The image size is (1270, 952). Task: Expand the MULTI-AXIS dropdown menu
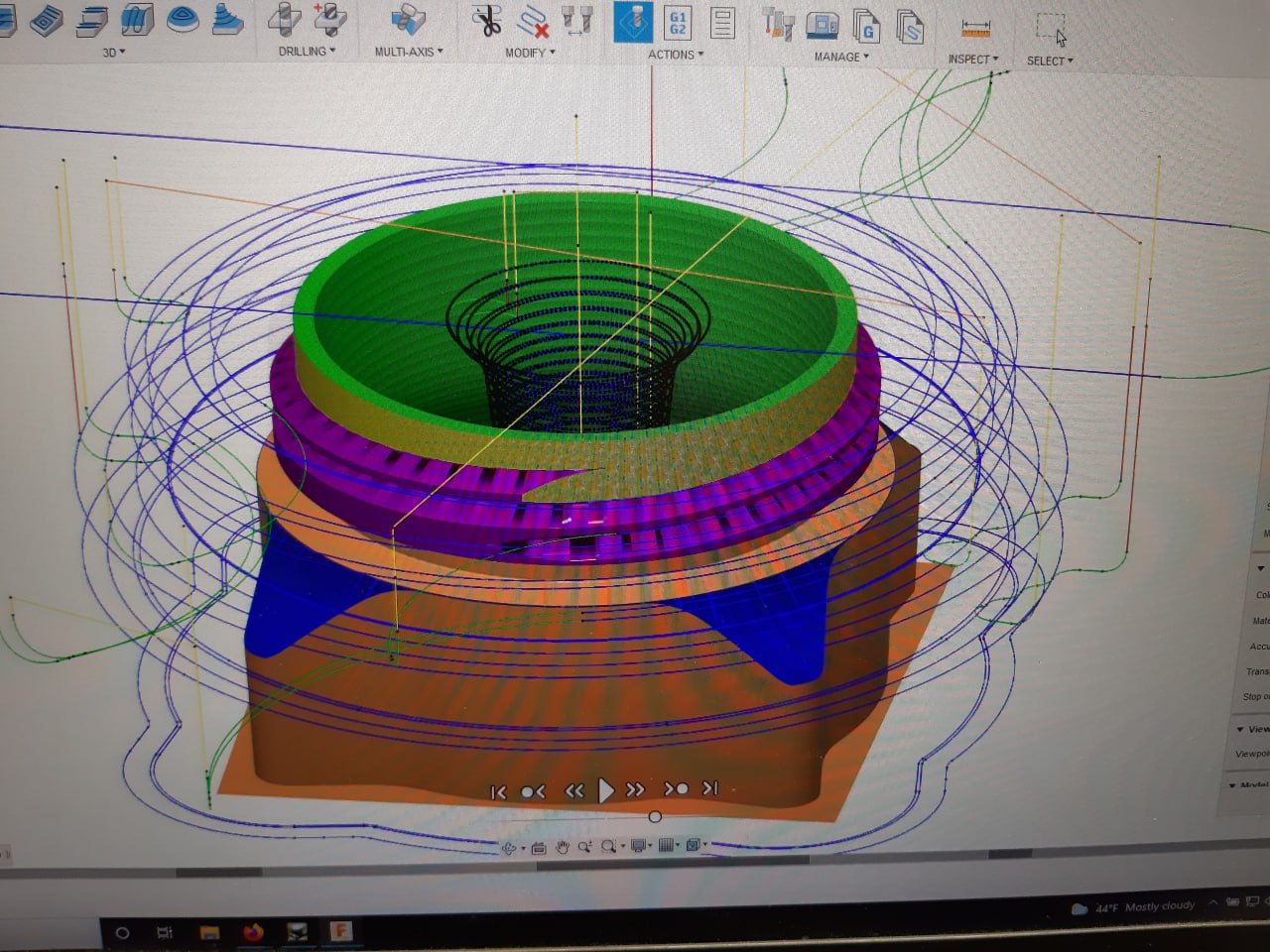click(408, 52)
